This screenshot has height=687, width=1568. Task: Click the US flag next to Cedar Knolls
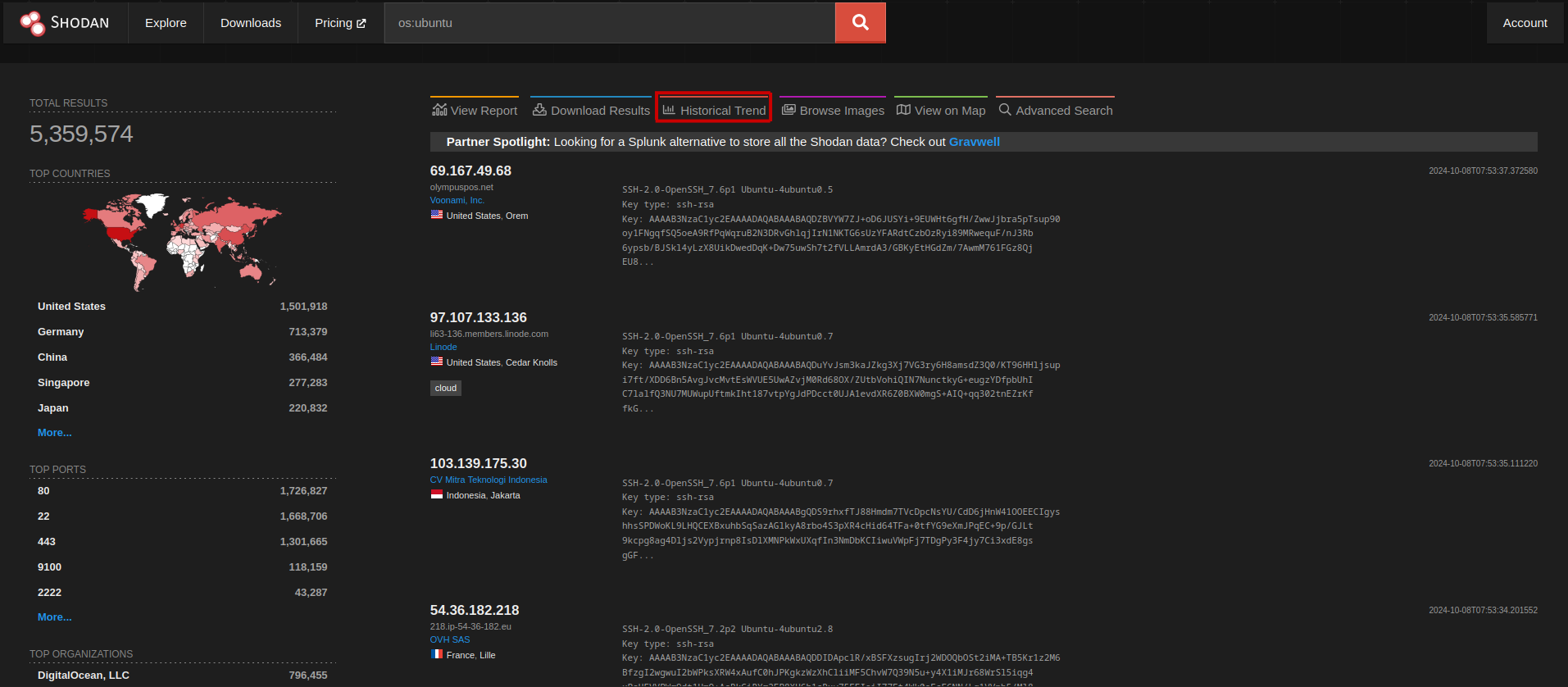437,362
